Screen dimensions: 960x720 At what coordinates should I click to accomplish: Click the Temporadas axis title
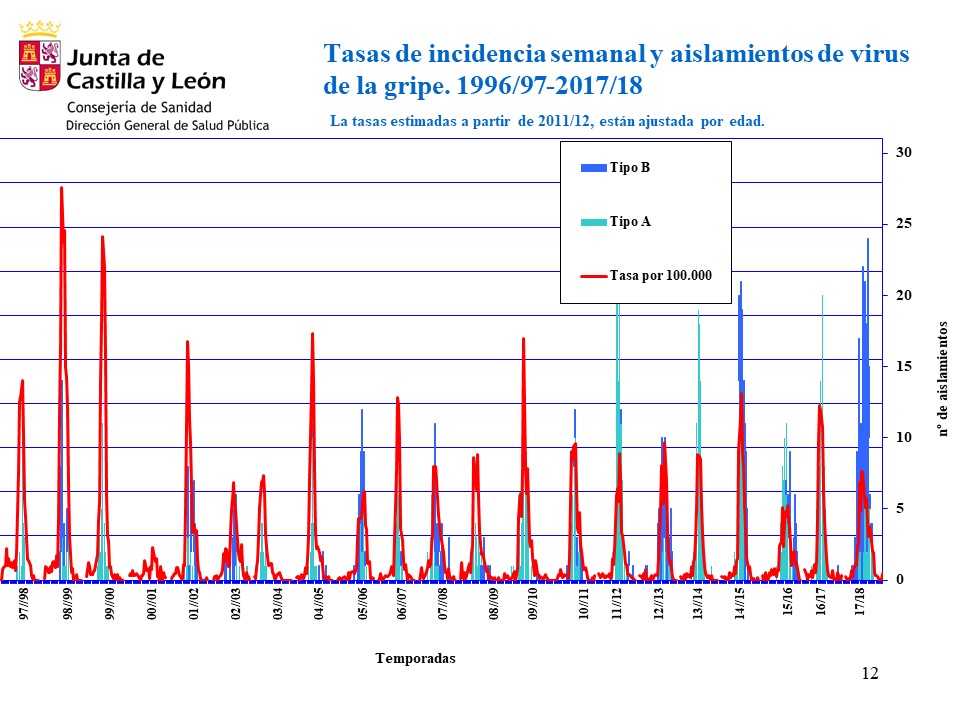coord(415,658)
